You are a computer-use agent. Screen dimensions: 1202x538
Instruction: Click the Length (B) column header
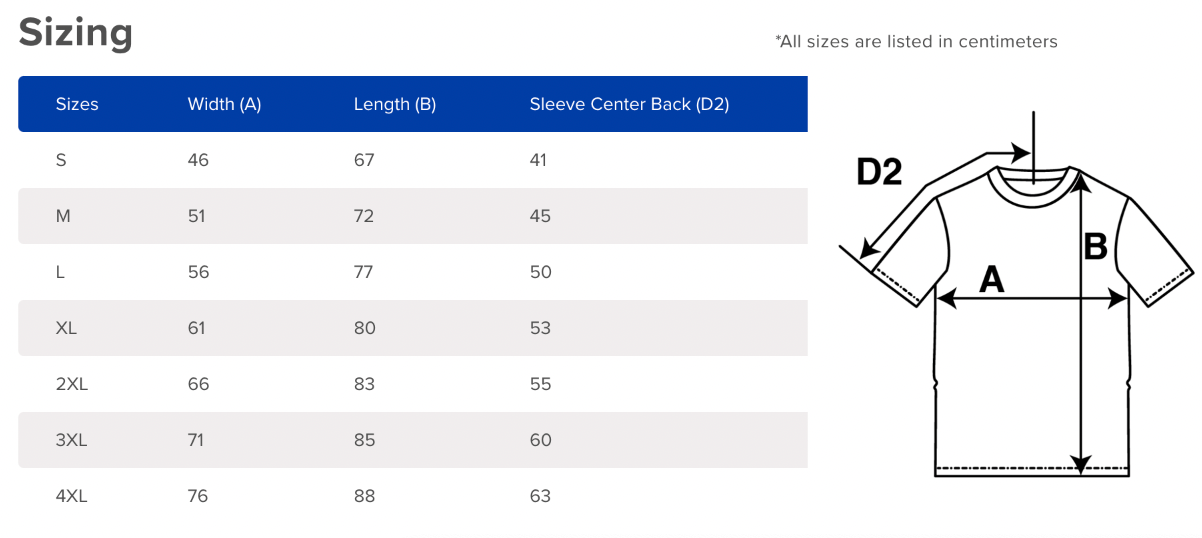coord(395,104)
